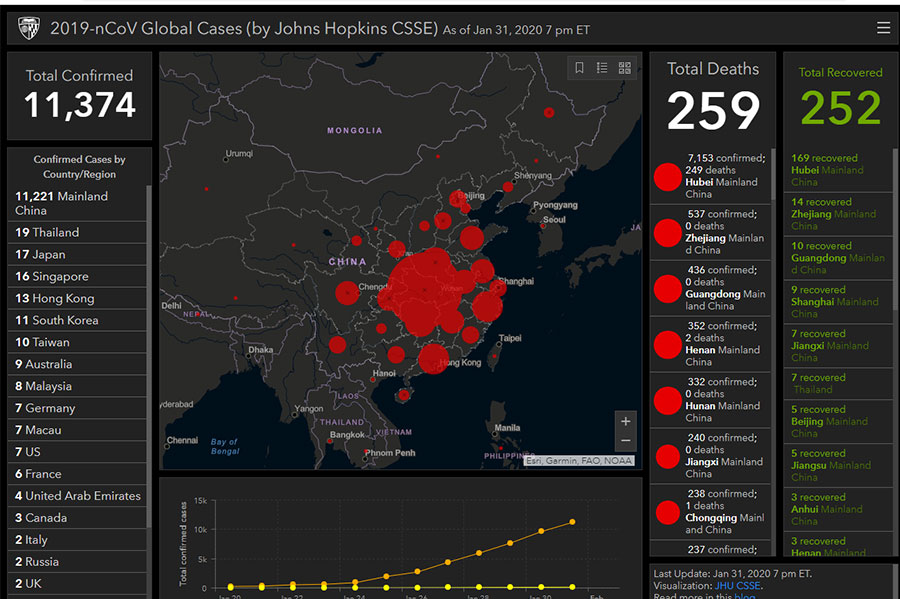Screen dimensions: 900x599
Task: Click the Total Deaths 259 figure
Action: click(x=713, y=111)
